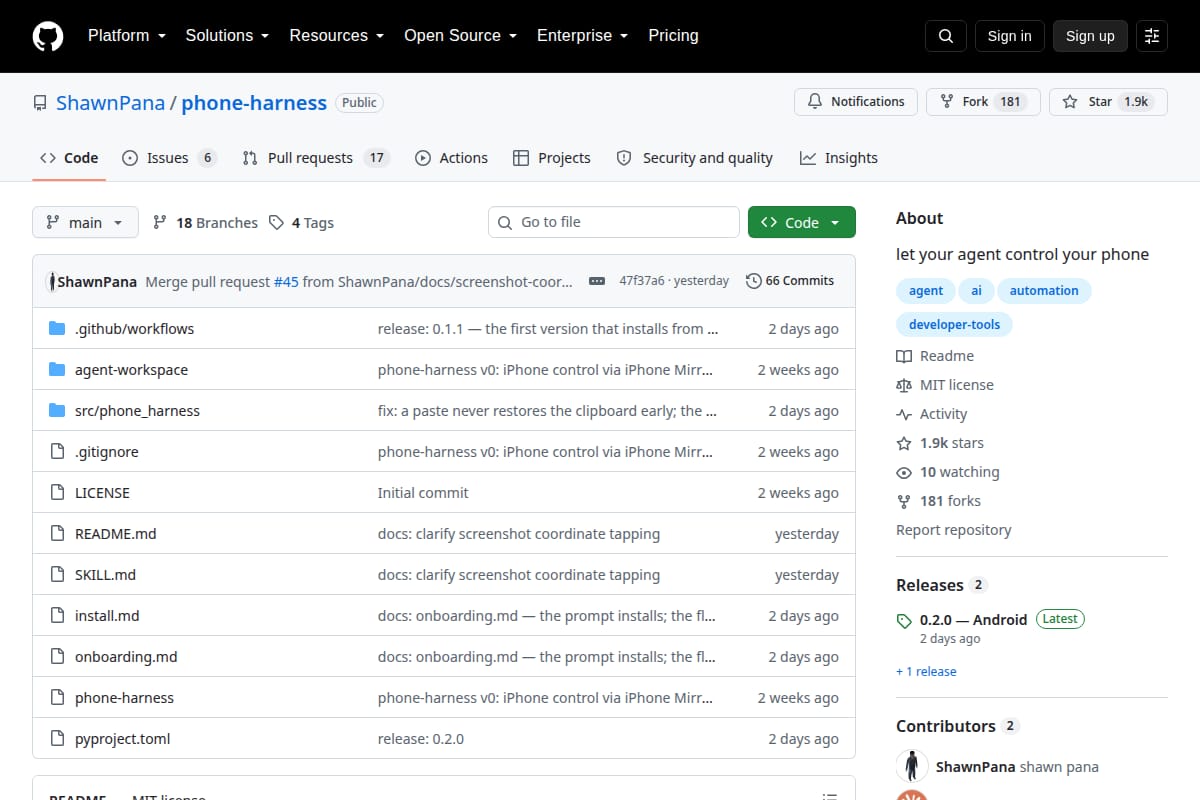
Task: Click the bell icon in Notifications
Action: 815,102
